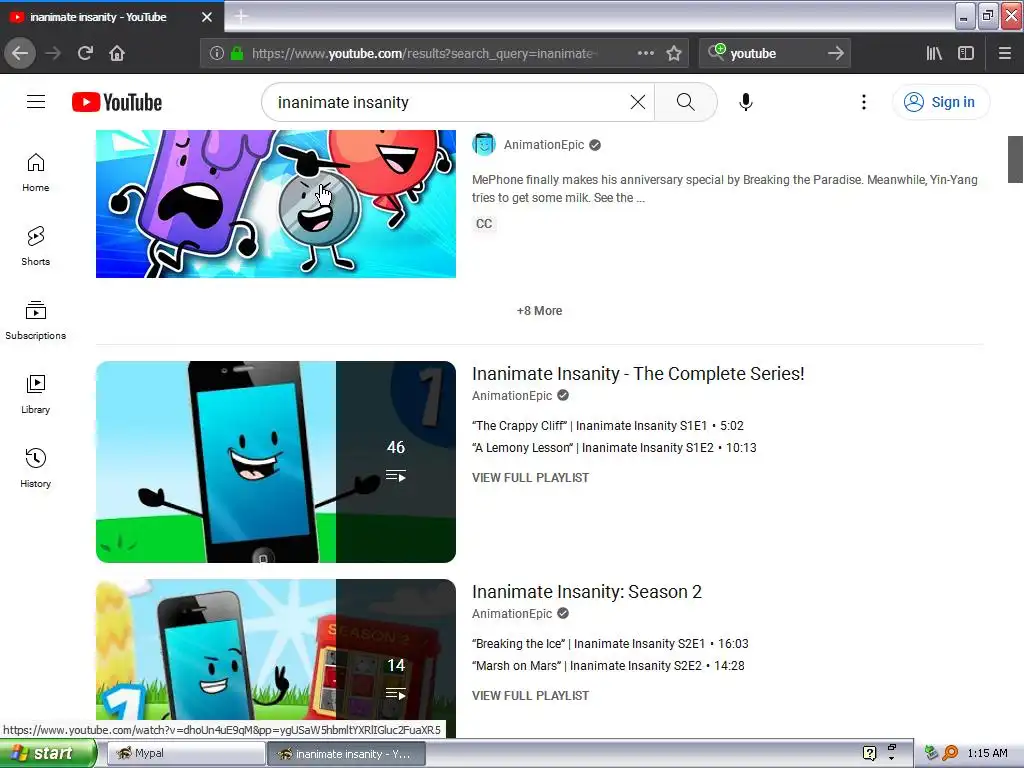The height and width of the screenshot is (768, 1024).
Task: Open Library in the YouTube sidebar
Action: pos(35,394)
